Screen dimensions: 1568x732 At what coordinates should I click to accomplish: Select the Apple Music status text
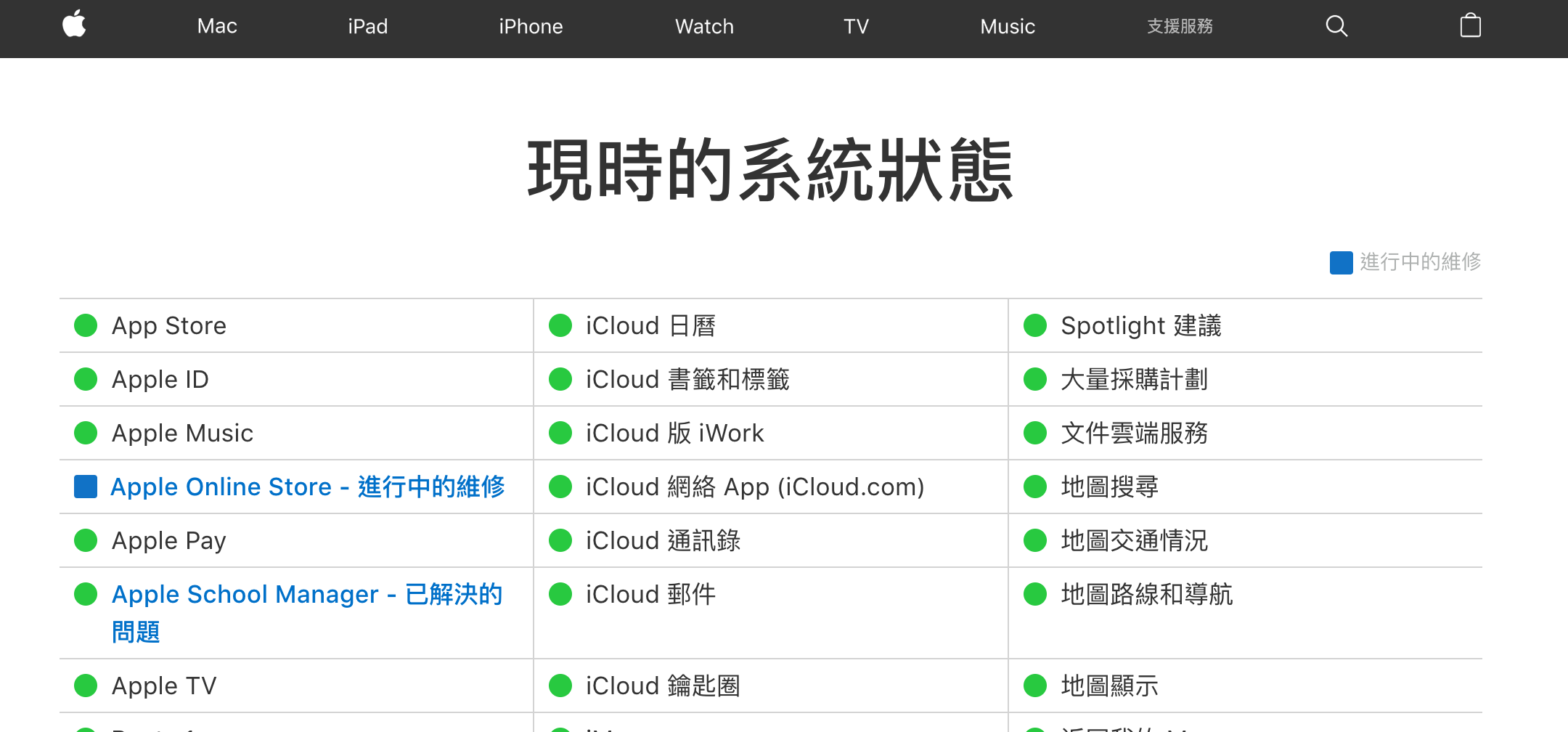[x=182, y=433]
